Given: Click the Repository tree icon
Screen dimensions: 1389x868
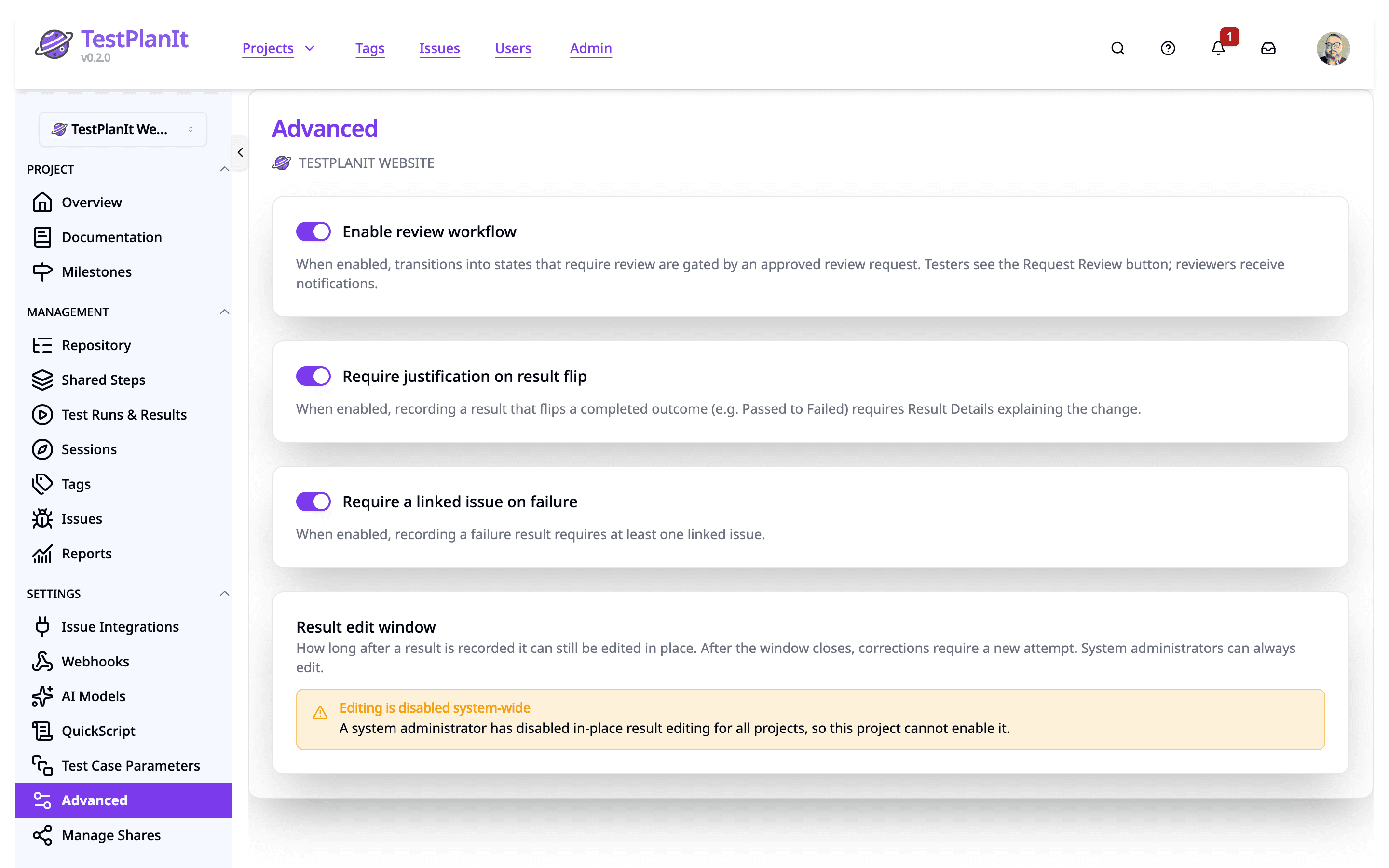Looking at the screenshot, I should (42, 345).
